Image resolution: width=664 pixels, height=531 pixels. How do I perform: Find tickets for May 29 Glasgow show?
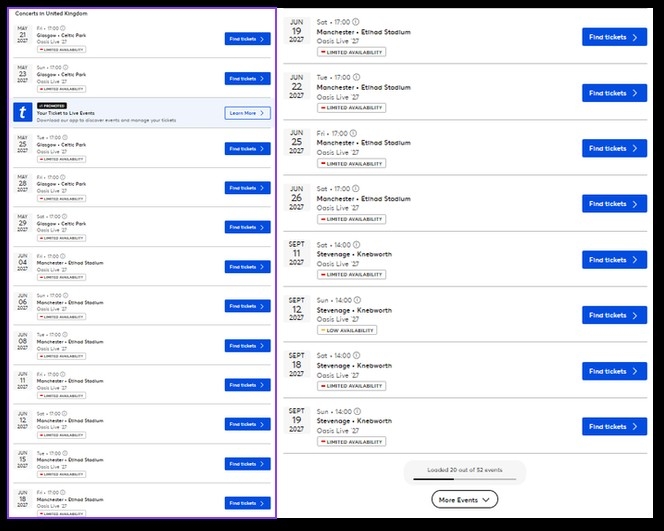point(247,227)
